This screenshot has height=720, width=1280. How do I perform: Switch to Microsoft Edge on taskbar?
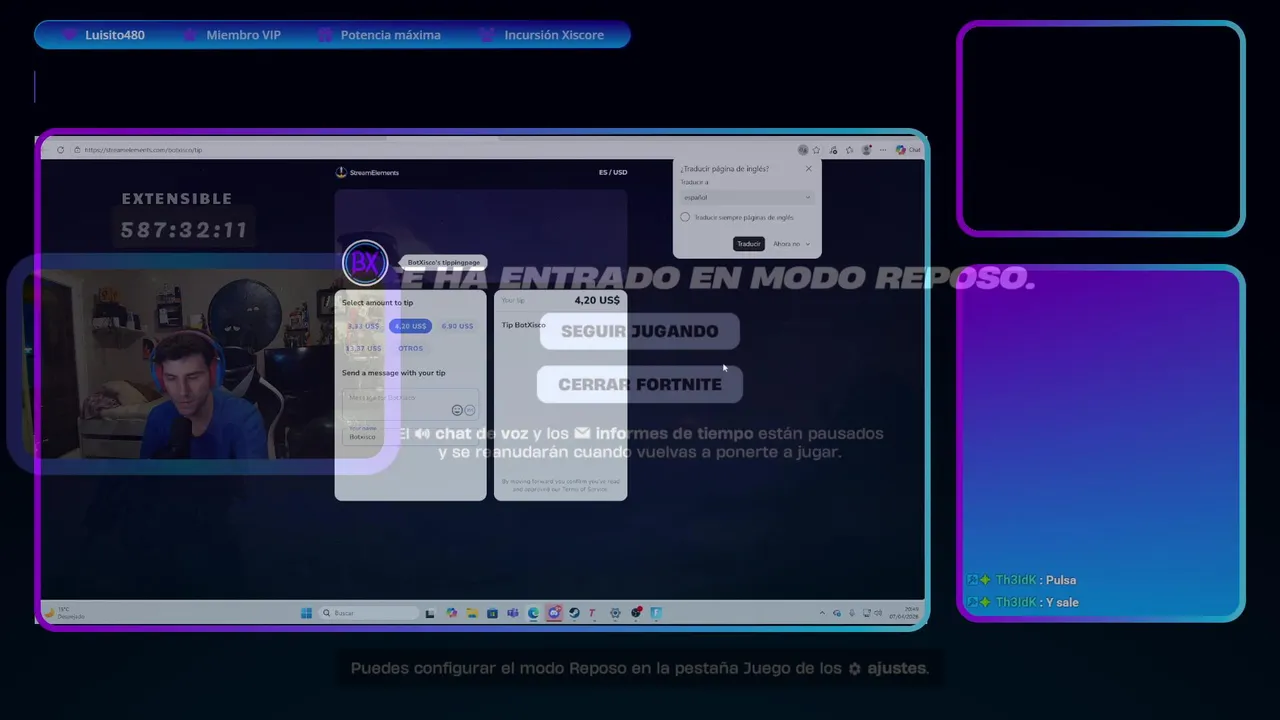(533, 613)
